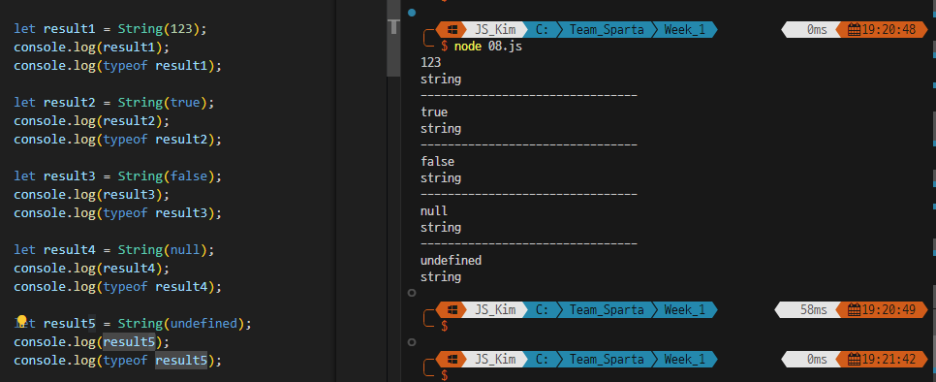Image resolution: width=936 pixels, height=382 pixels.
Task: Click the 'string' output directly under 'undefined'
Action: click(x=441, y=277)
